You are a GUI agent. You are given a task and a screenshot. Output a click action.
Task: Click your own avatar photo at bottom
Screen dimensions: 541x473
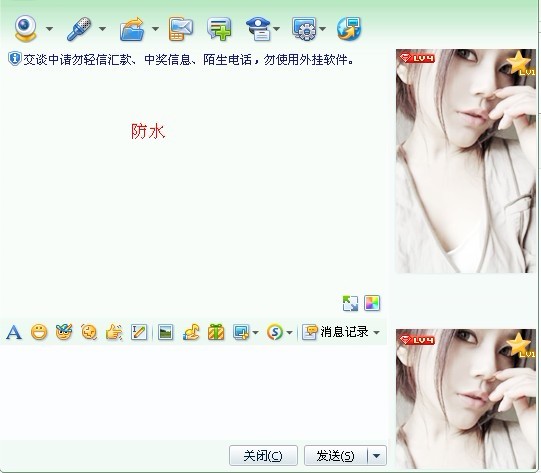466,399
